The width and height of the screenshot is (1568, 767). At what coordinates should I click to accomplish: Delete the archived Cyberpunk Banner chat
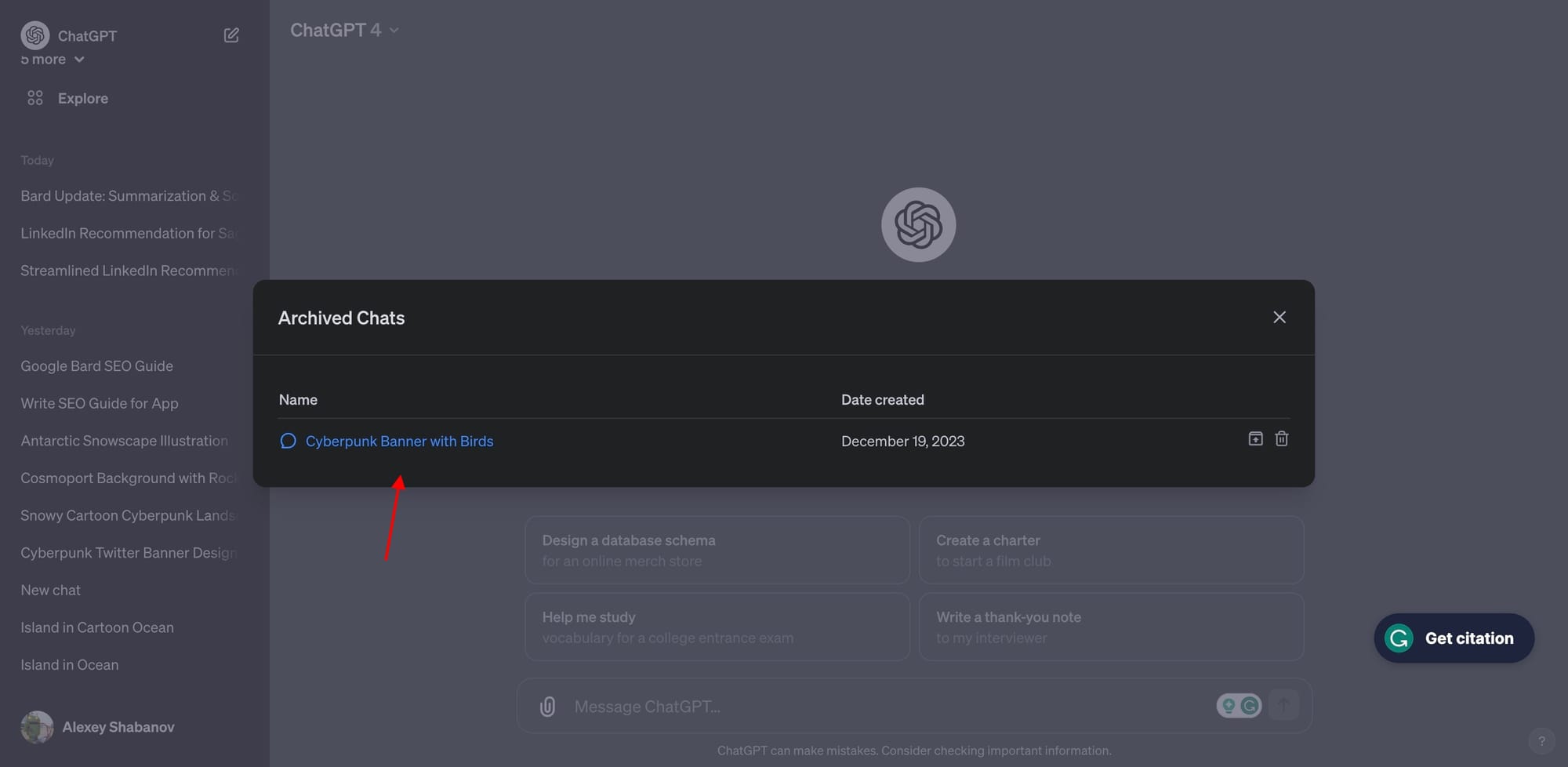[1282, 439]
